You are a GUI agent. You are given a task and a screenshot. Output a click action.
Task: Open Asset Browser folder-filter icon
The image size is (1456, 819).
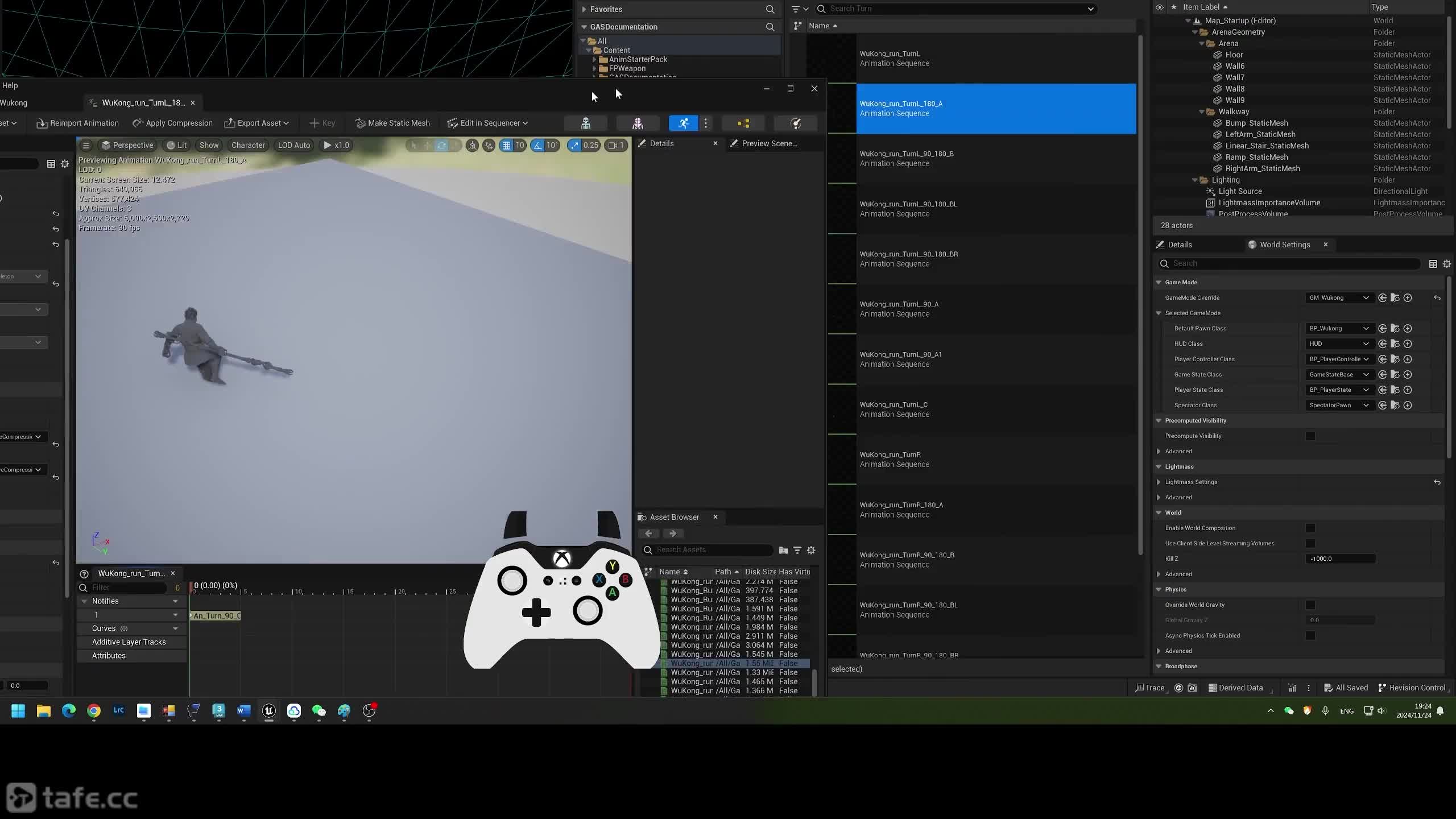(x=783, y=550)
